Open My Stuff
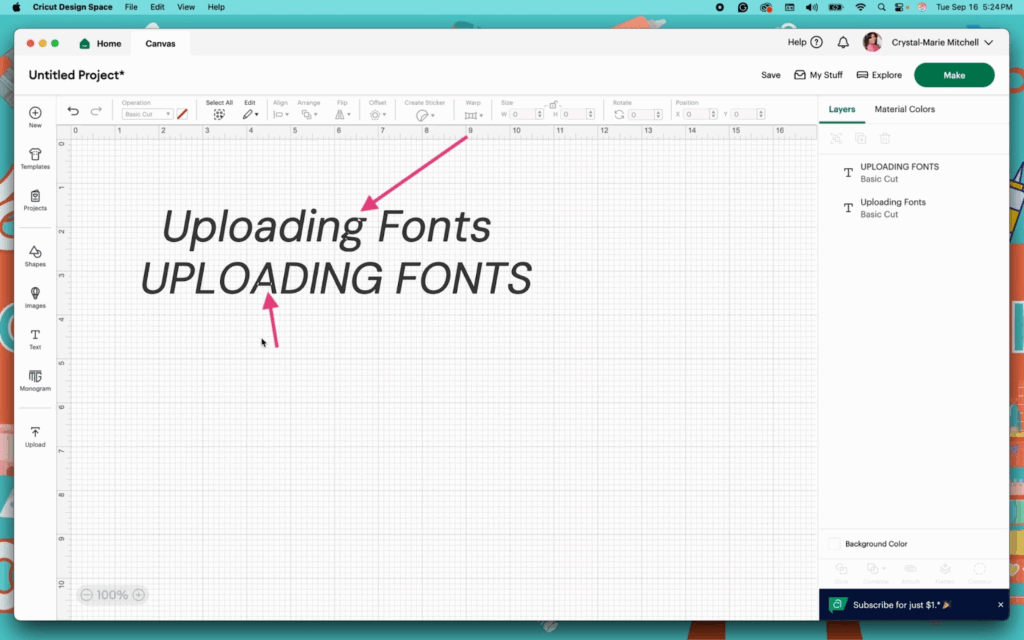Screen dimensions: 1024x640 point(818,75)
